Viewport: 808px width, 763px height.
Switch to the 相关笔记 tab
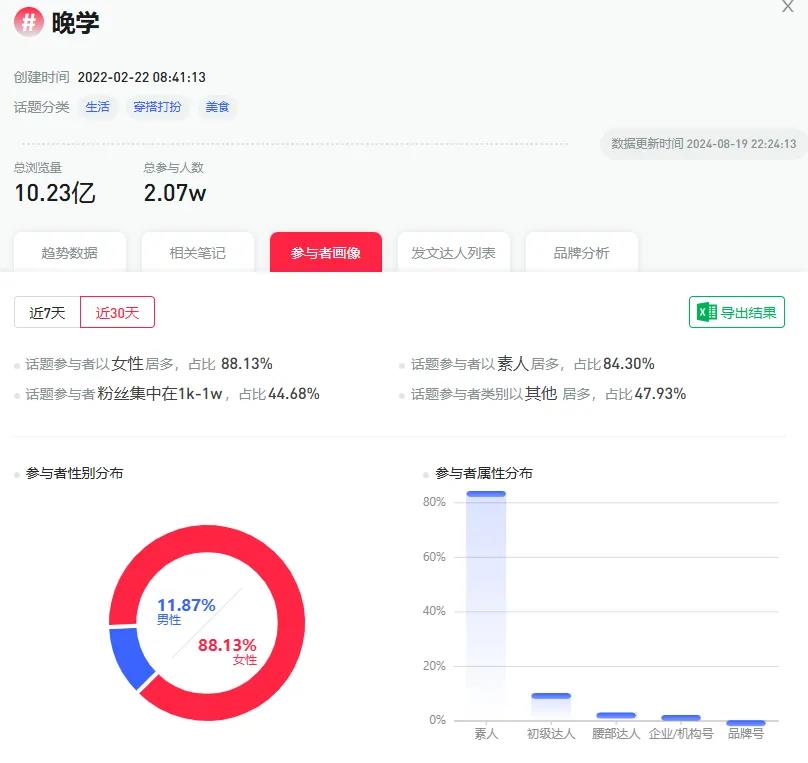(198, 252)
